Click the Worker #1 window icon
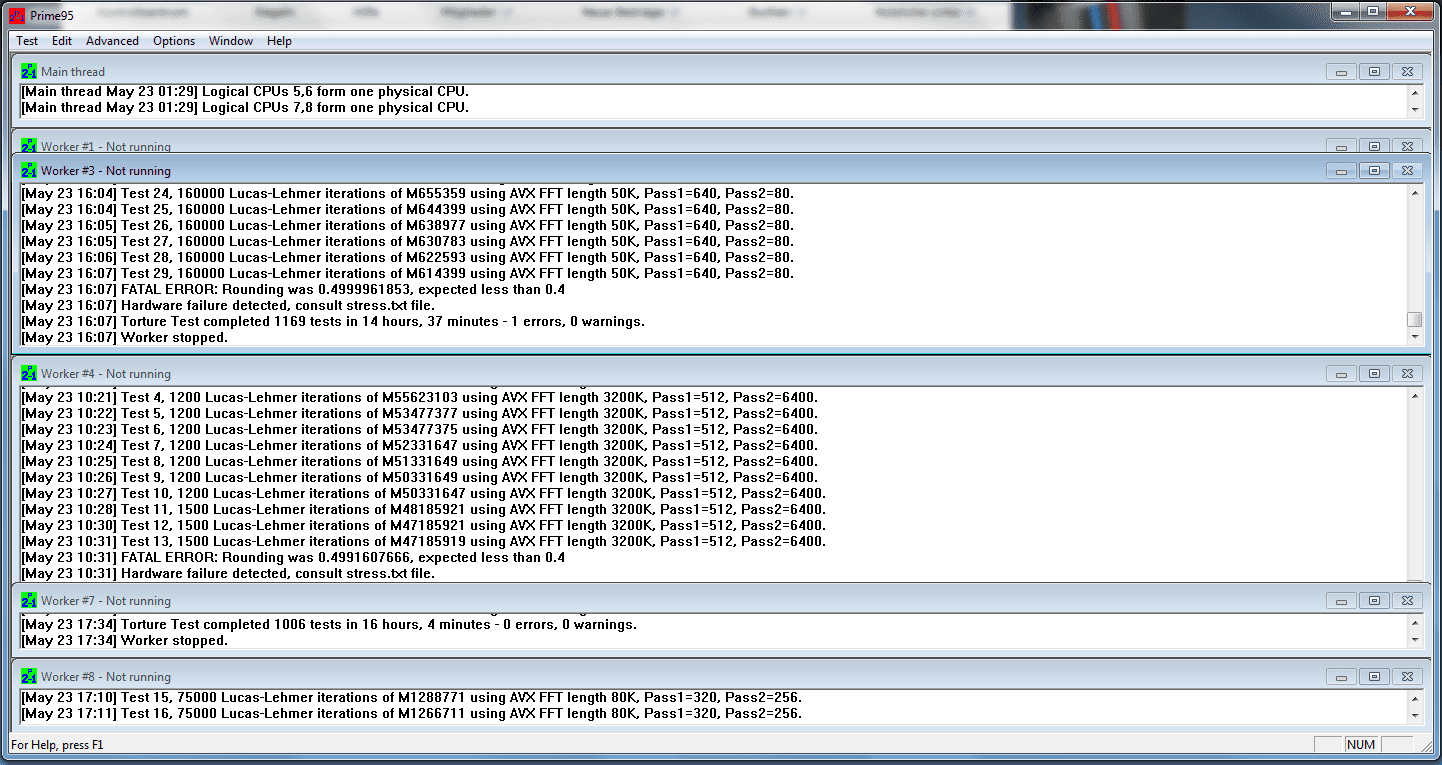Screen dimensions: 1442x765 tap(29, 146)
